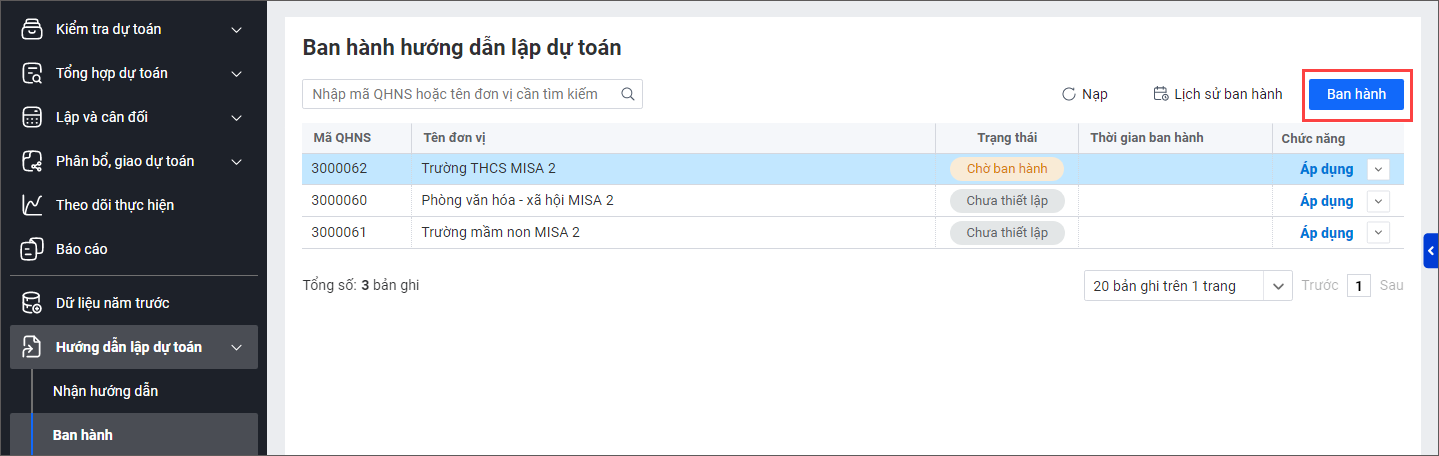Open the records-per-page dropdown
The height and width of the screenshot is (456, 1439).
pos(1278,286)
